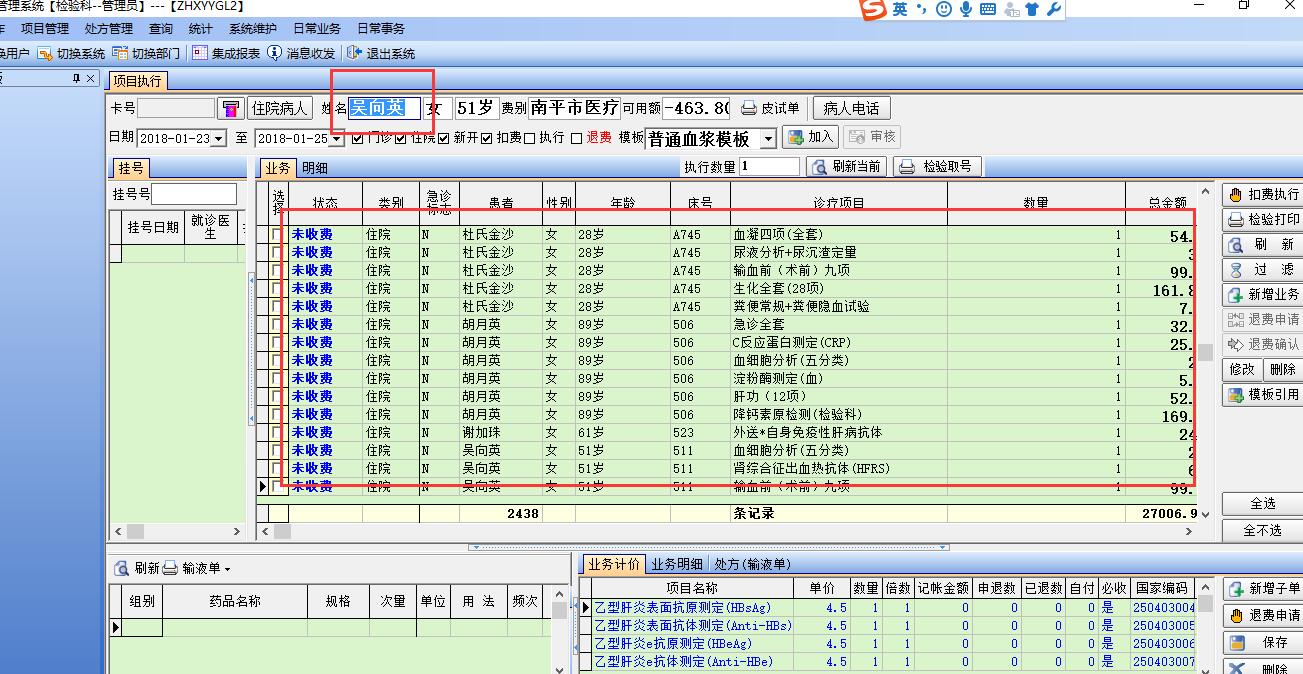
Task: Click the pin icon on left panel
Action: 76,78
